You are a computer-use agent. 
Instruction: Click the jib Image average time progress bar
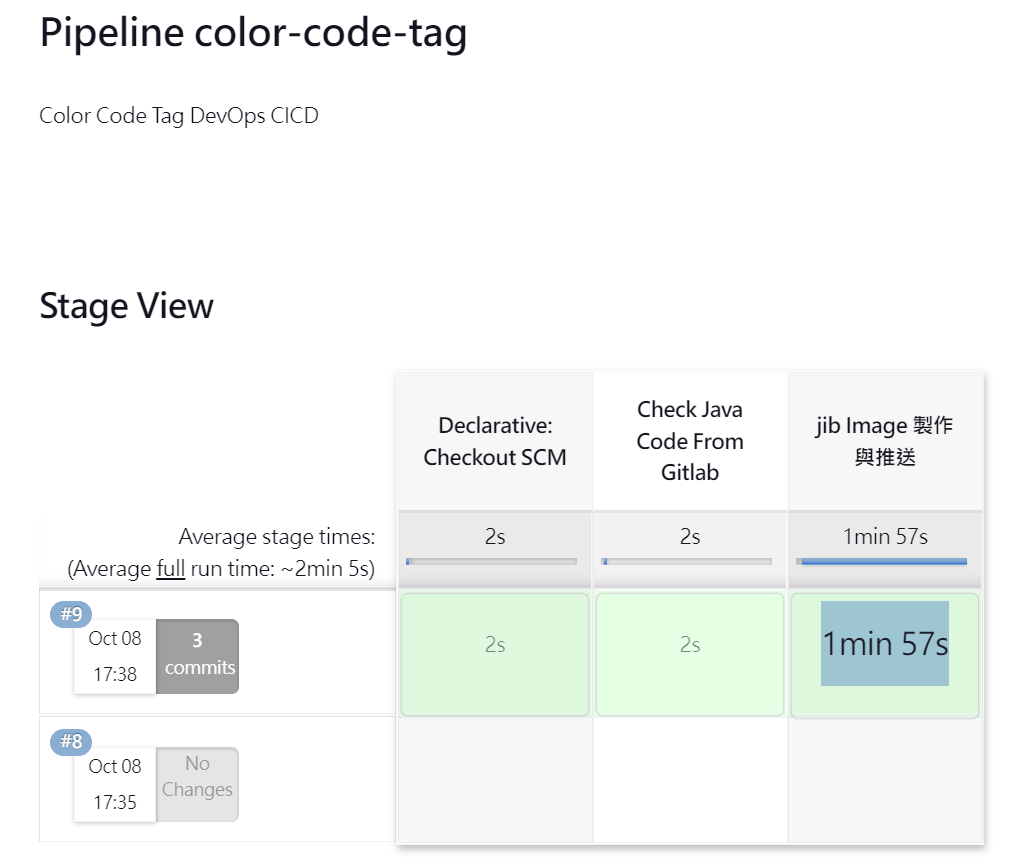882,562
